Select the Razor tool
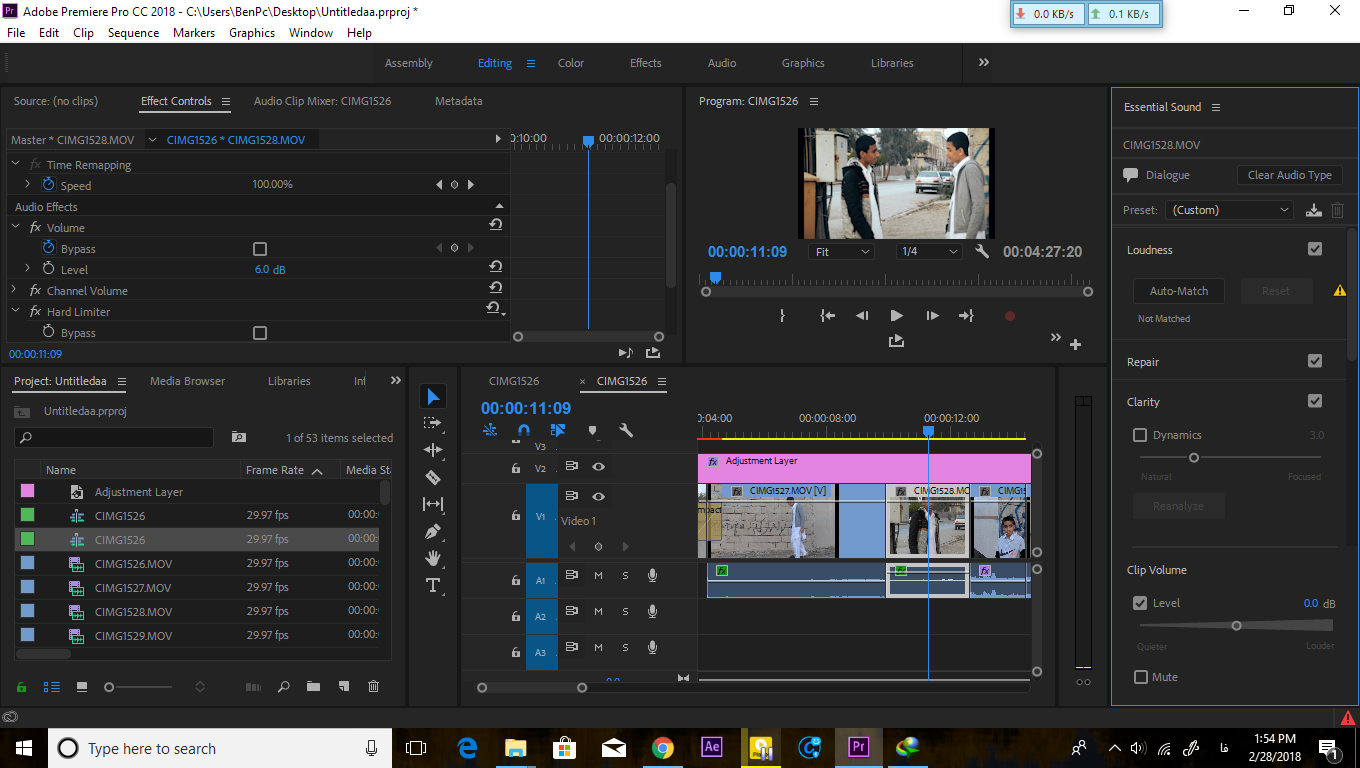Viewport: 1360px width, 768px height. 432,477
